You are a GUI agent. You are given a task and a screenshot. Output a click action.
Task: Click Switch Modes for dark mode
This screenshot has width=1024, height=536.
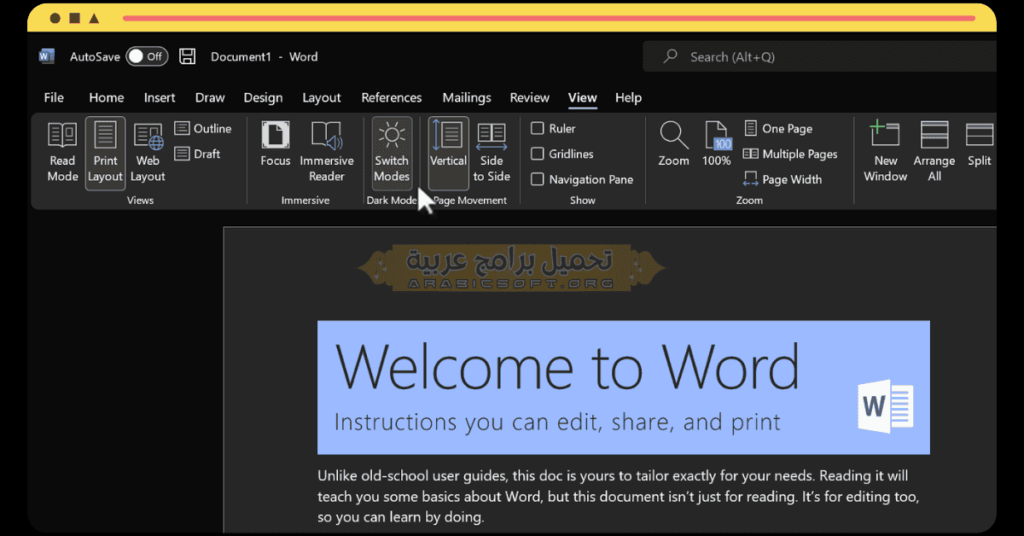coord(392,153)
